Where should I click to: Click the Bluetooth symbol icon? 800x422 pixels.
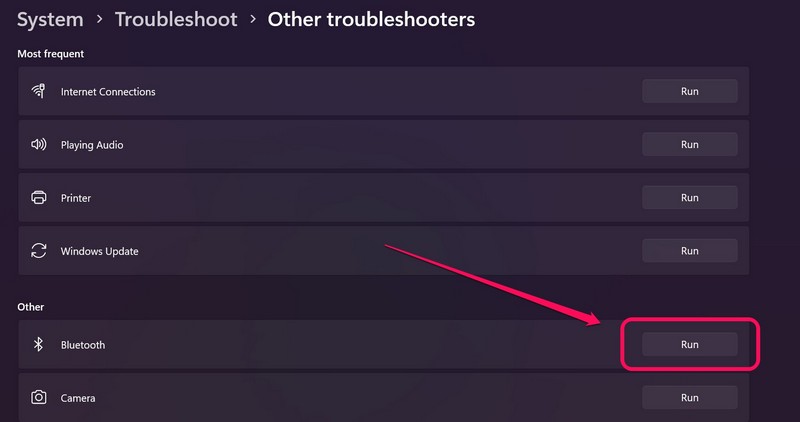[39, 345]
